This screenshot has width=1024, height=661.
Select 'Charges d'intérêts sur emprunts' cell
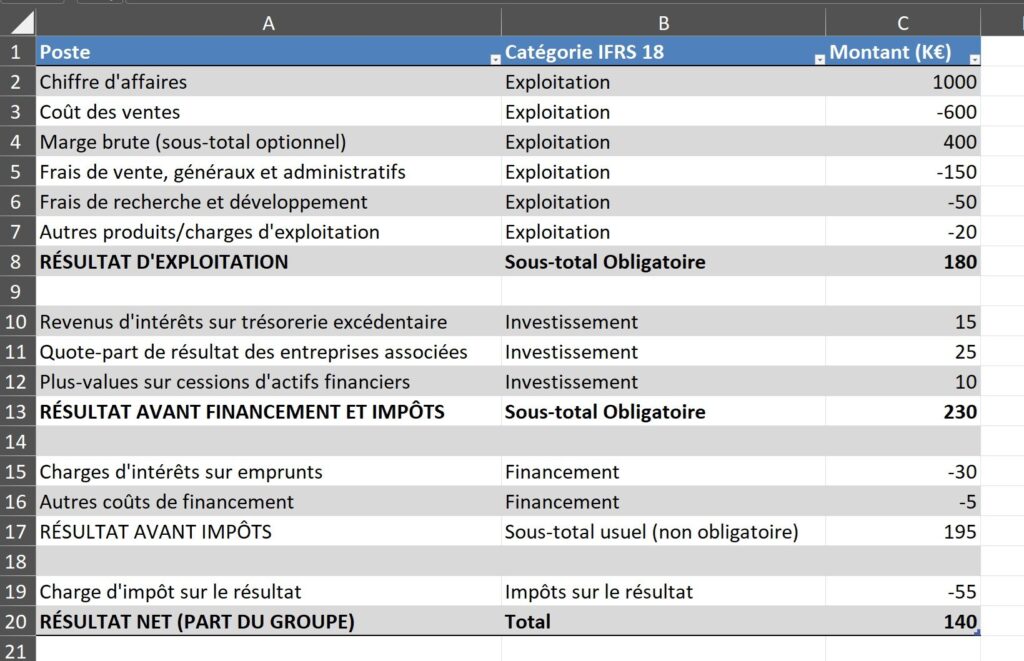coord(268,472)
